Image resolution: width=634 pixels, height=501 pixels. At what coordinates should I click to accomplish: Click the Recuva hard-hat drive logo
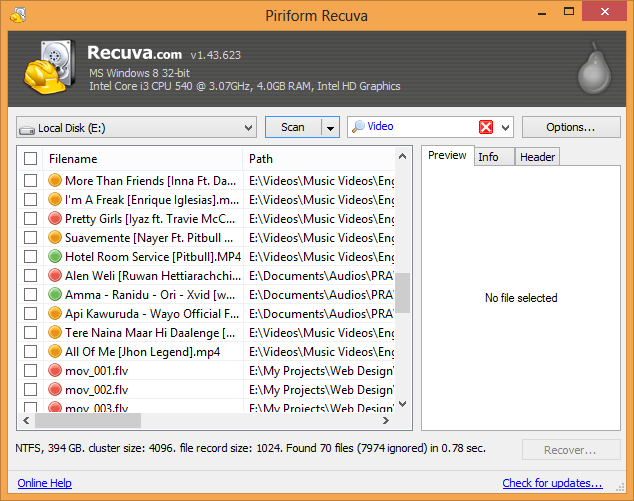tap(49, 67)
